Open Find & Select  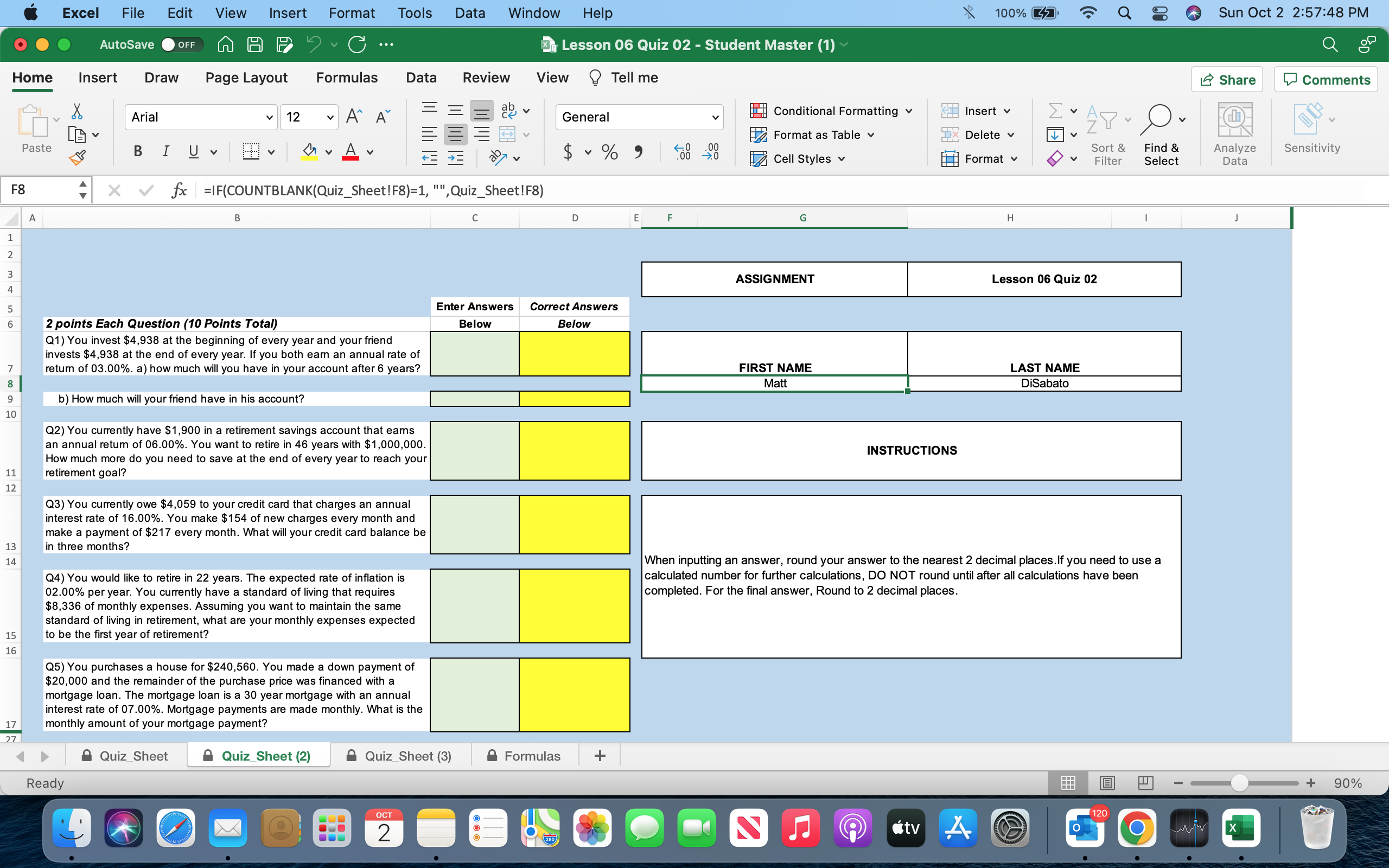tap(1162, 133)
